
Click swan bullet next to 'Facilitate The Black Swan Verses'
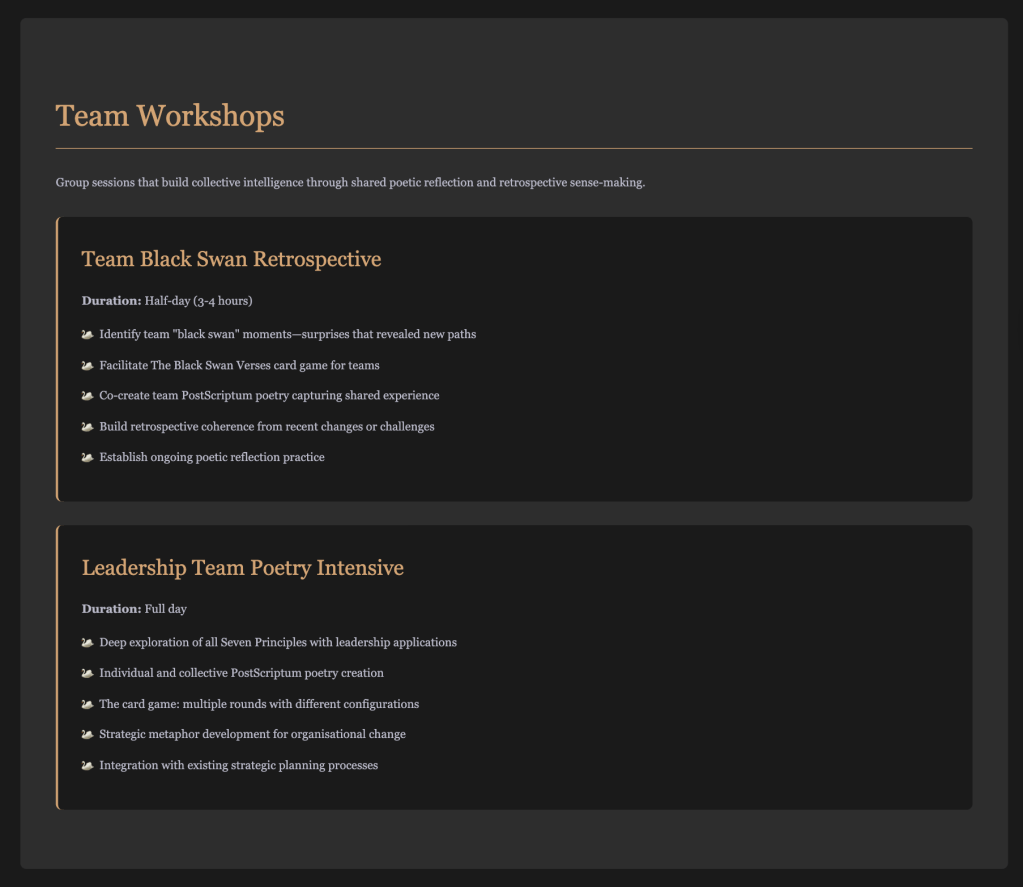(87, 365)
